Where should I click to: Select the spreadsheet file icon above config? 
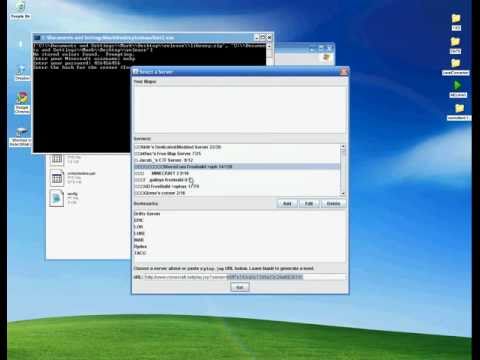pyautogui.click(x=57, y=178)
